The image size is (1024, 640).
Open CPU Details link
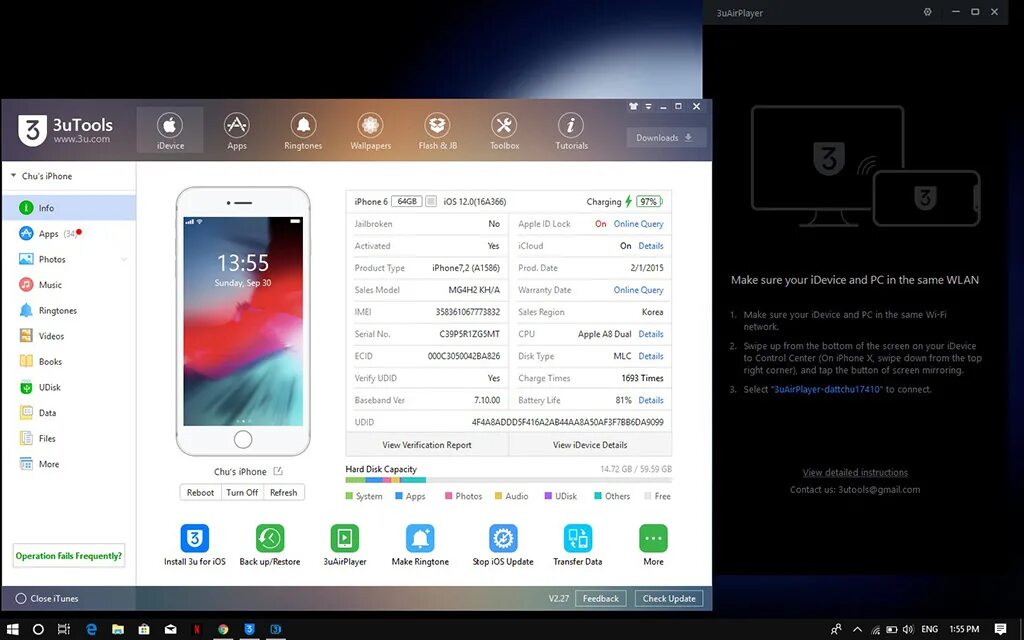pyautogui.click(x=650, y=334)
